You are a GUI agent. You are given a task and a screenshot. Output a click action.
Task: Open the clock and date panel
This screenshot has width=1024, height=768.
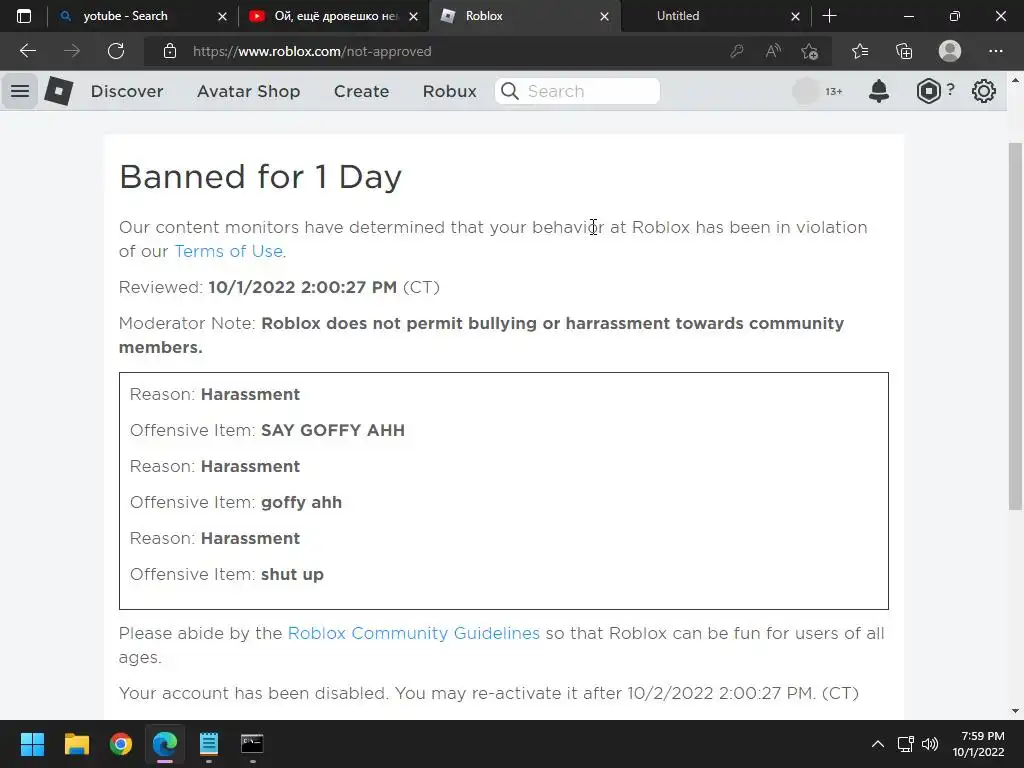click(978, 744)
